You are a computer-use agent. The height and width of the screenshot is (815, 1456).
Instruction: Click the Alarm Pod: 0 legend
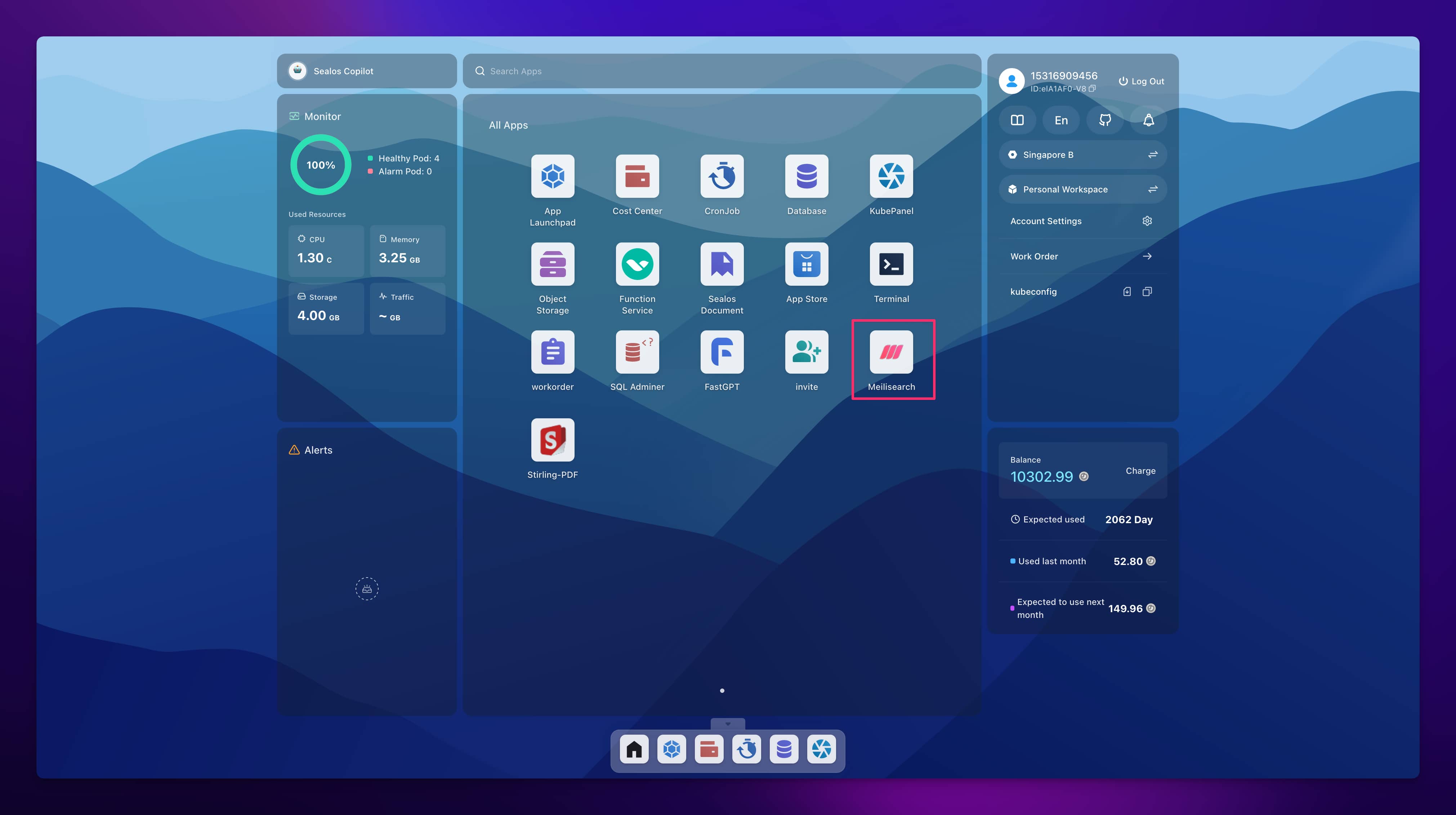[399, 171]
